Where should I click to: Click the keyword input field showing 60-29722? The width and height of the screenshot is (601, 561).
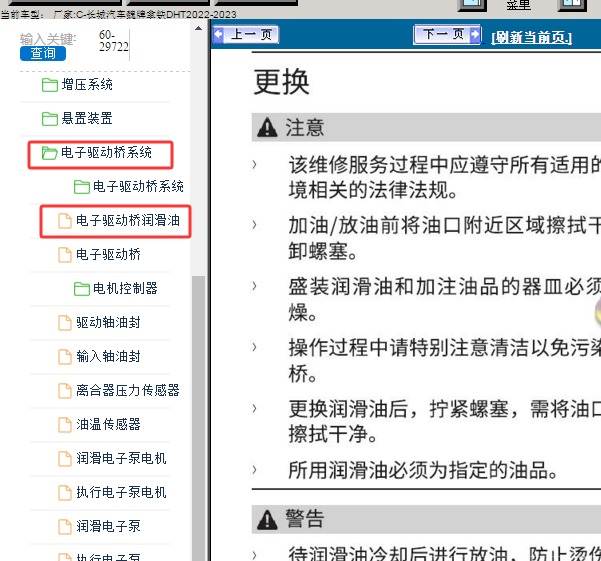point(114,41)
